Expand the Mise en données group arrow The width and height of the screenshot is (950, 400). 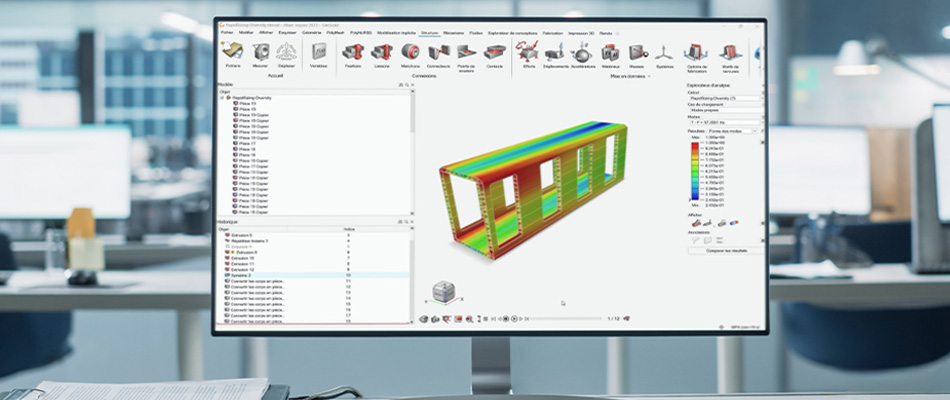649,76
